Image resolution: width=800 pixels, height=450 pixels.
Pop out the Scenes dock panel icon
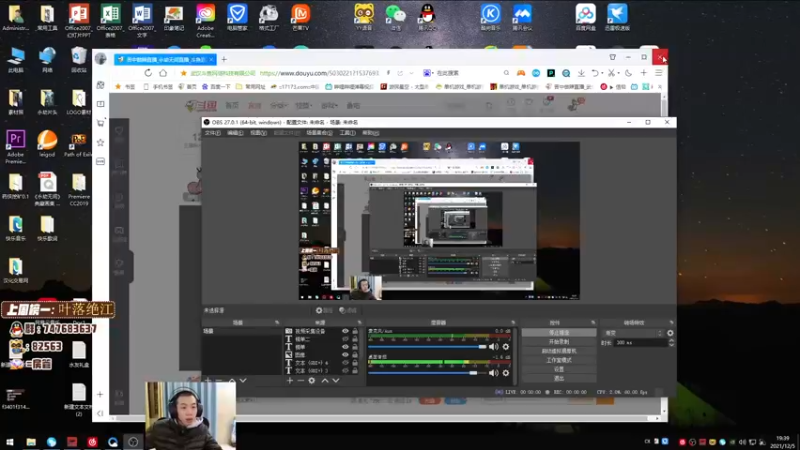point(277,322)
